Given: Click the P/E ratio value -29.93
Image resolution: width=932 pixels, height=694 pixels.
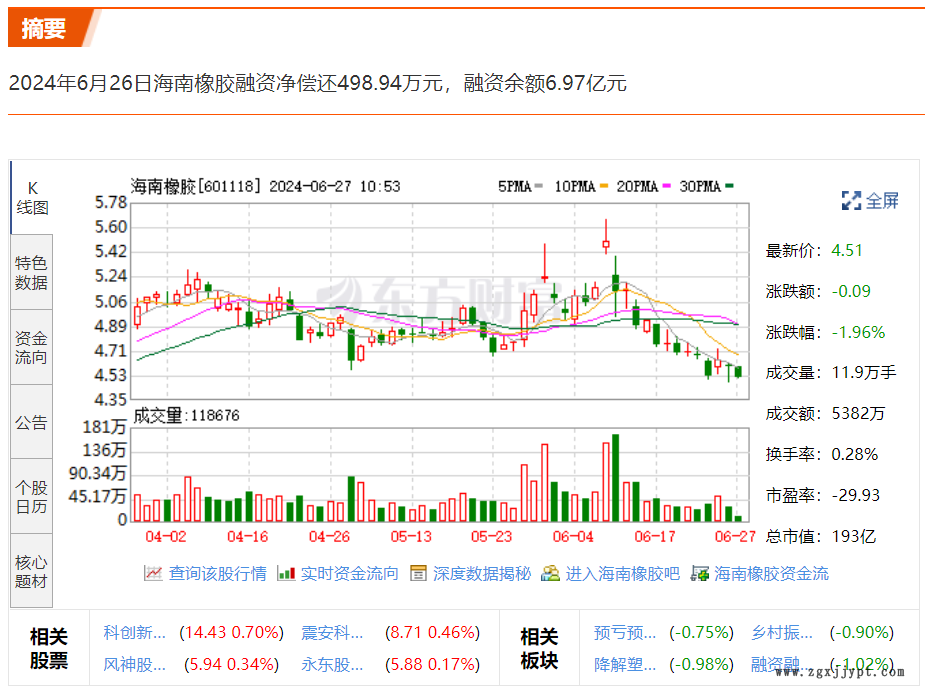Looking at the screenshot, I should pyautogui.click(x=855, y=495).
